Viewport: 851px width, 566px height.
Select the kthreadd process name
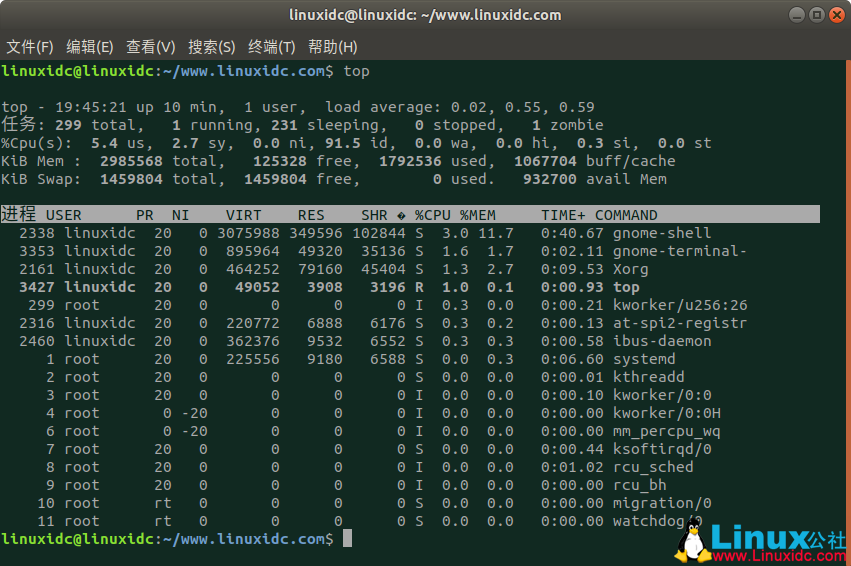click(649, 377)
